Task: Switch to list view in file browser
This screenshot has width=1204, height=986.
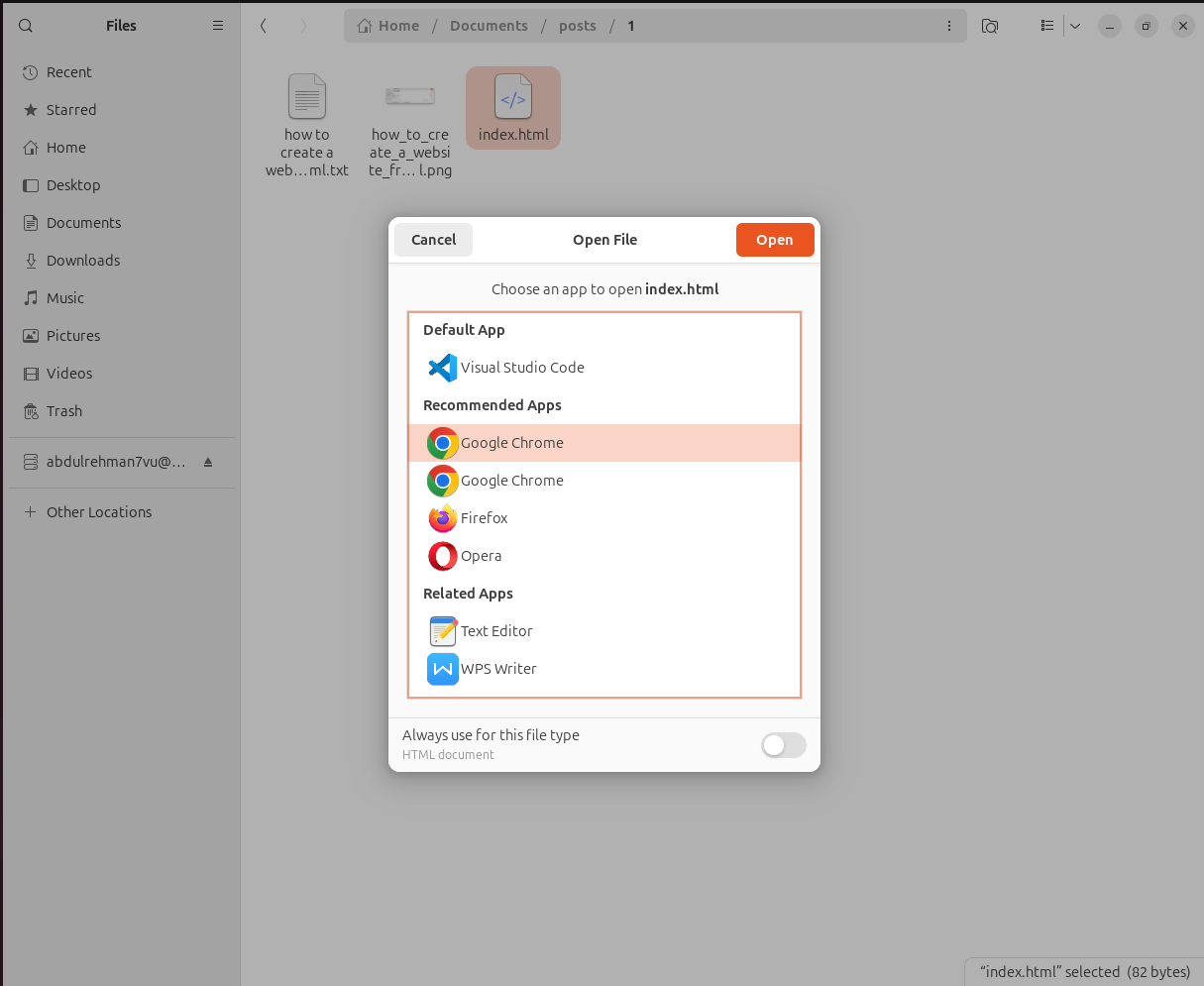Action: [1046, 26]
